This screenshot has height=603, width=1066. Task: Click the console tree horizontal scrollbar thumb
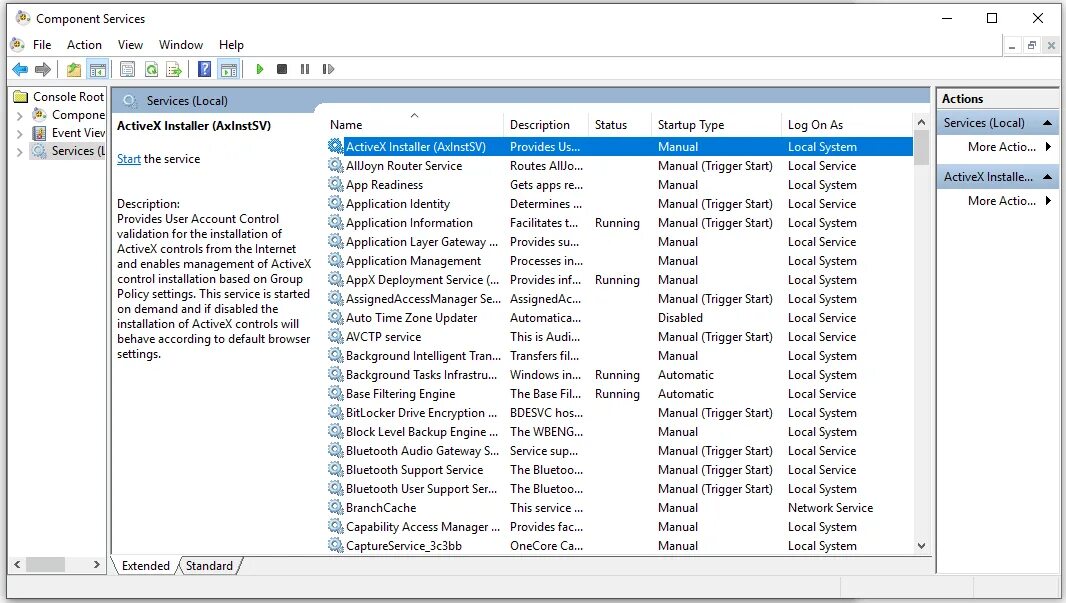45,564
